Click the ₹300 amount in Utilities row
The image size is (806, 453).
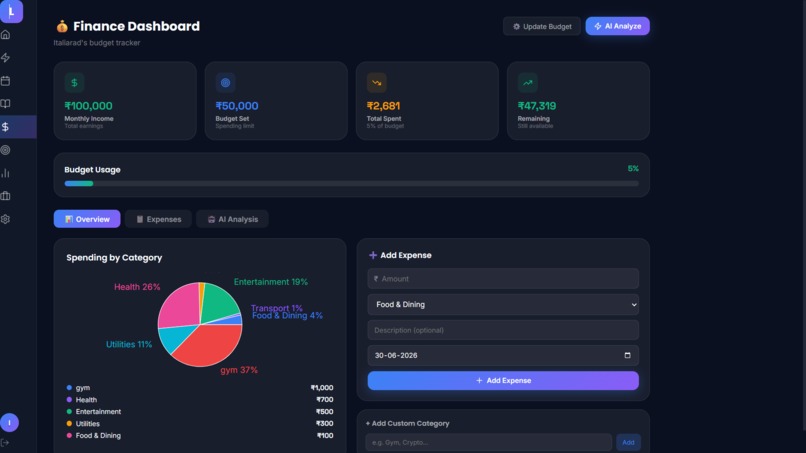point(325,424)
